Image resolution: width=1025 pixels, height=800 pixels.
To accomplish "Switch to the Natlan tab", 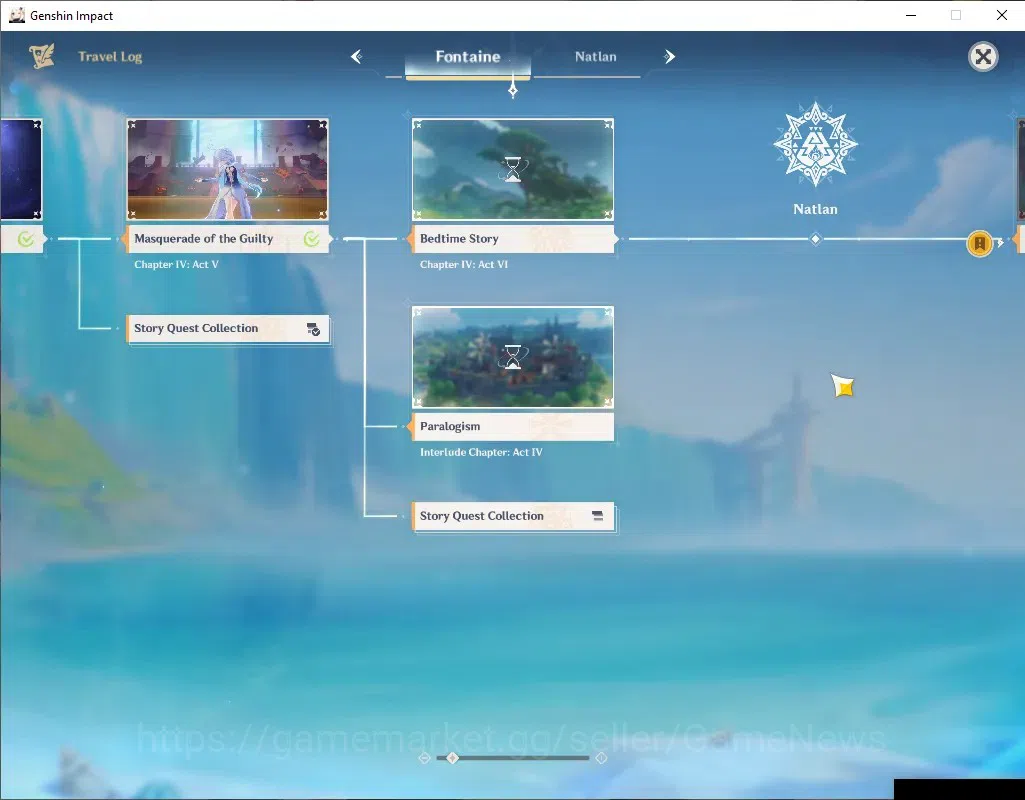I will 596,57.
